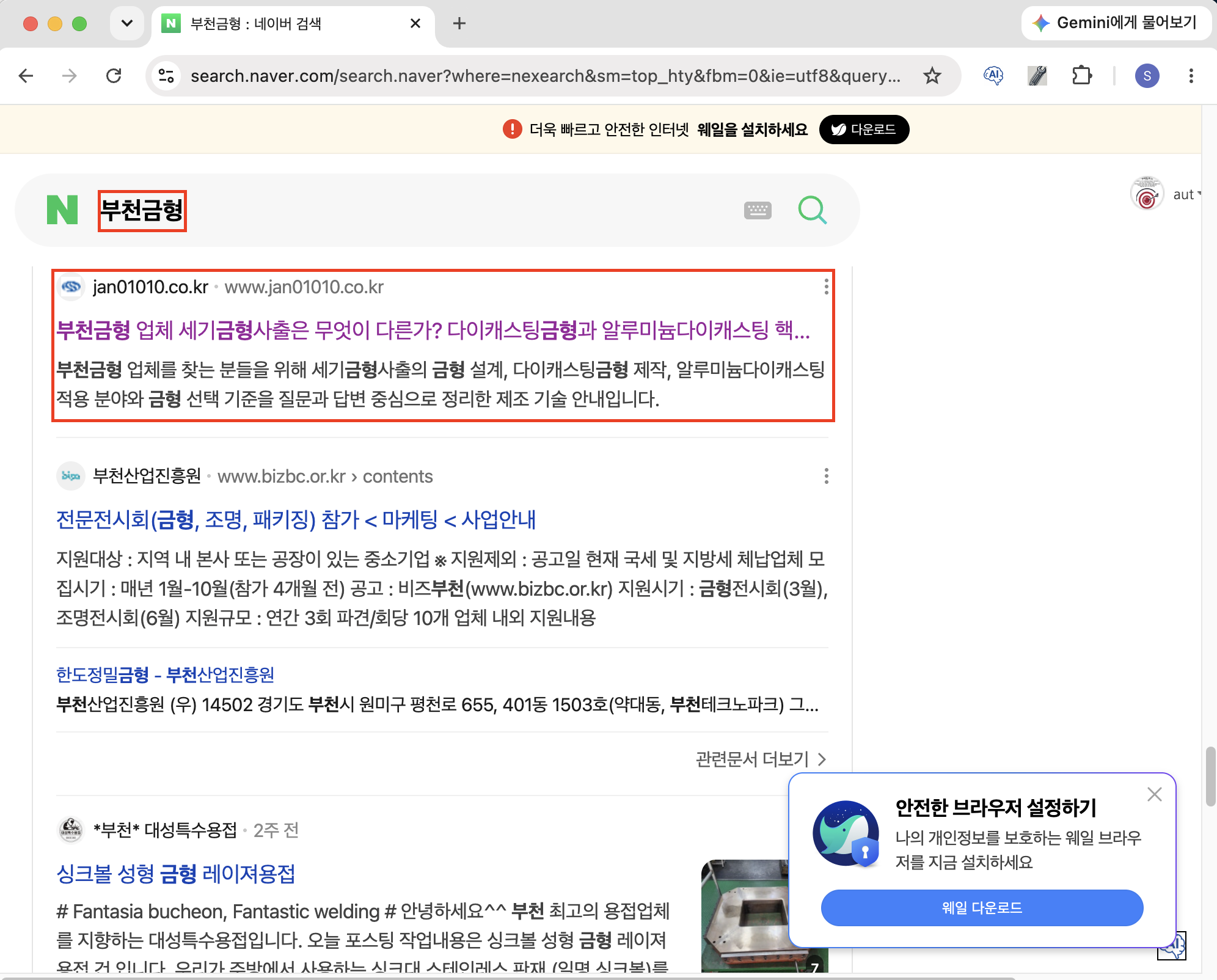Click *부천* 대성특수용접 blog name
The width and height of the screenshot is (1217, 980).
click(x=165, y=830)
